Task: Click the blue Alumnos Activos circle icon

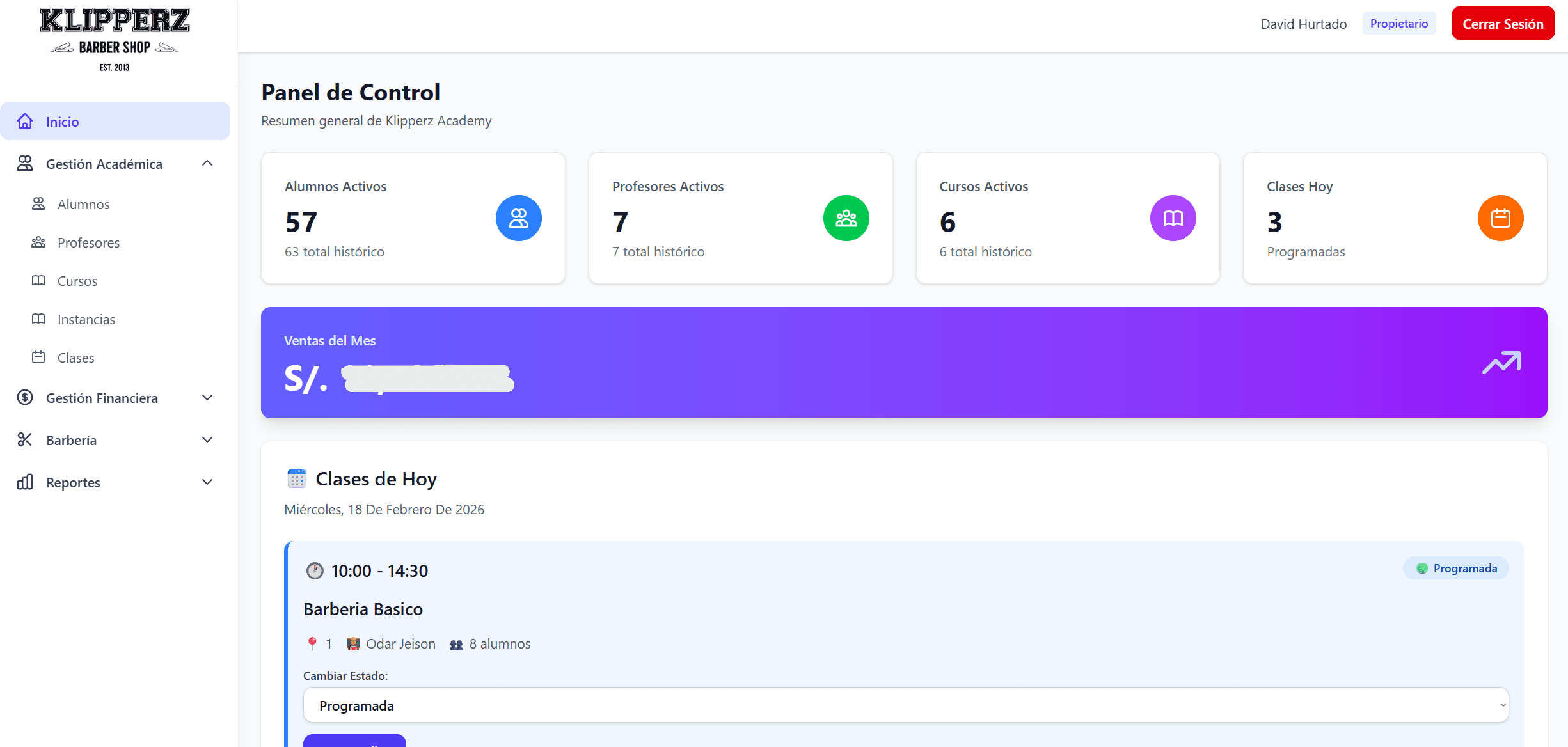Action: click(x=519, y=218)
